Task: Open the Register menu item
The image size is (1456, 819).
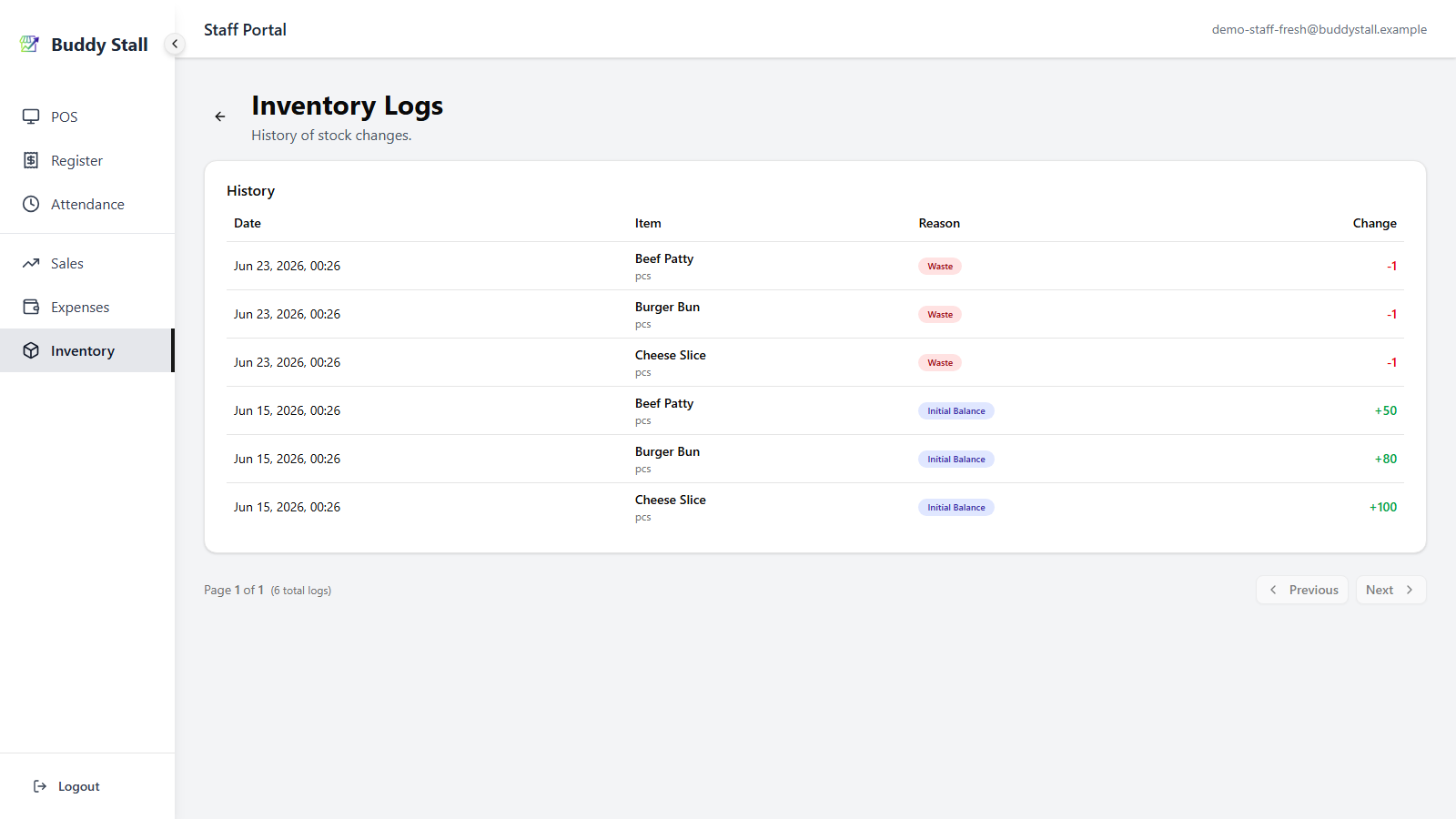Action: point(87,160)
